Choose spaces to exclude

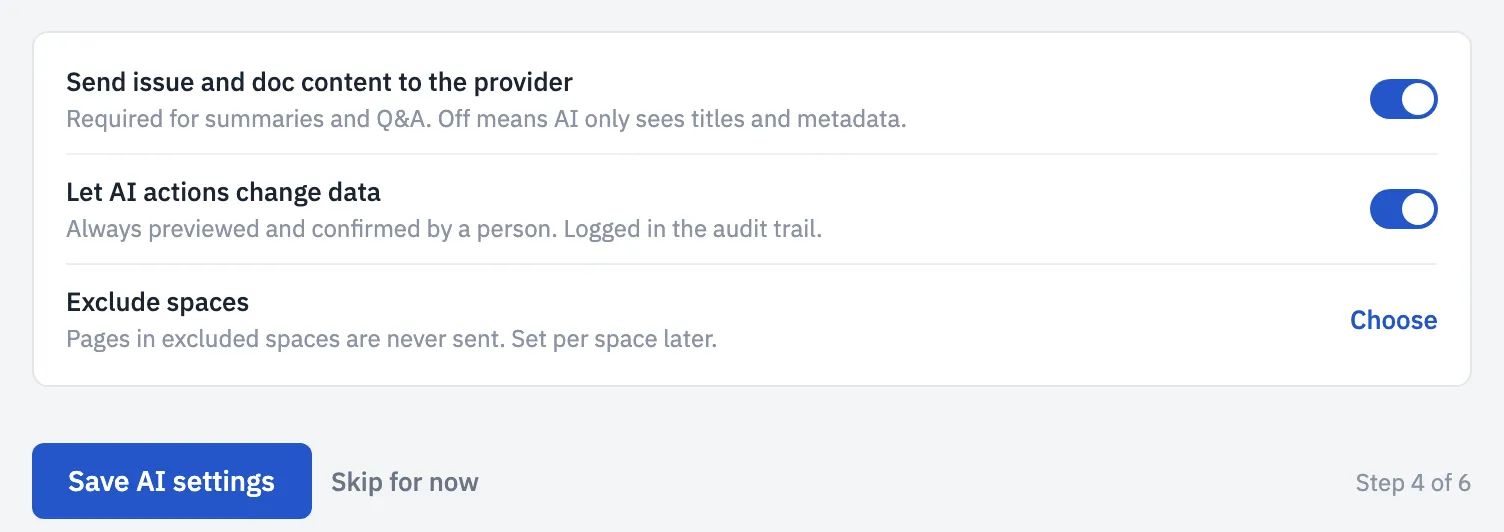coord(1393,320)
